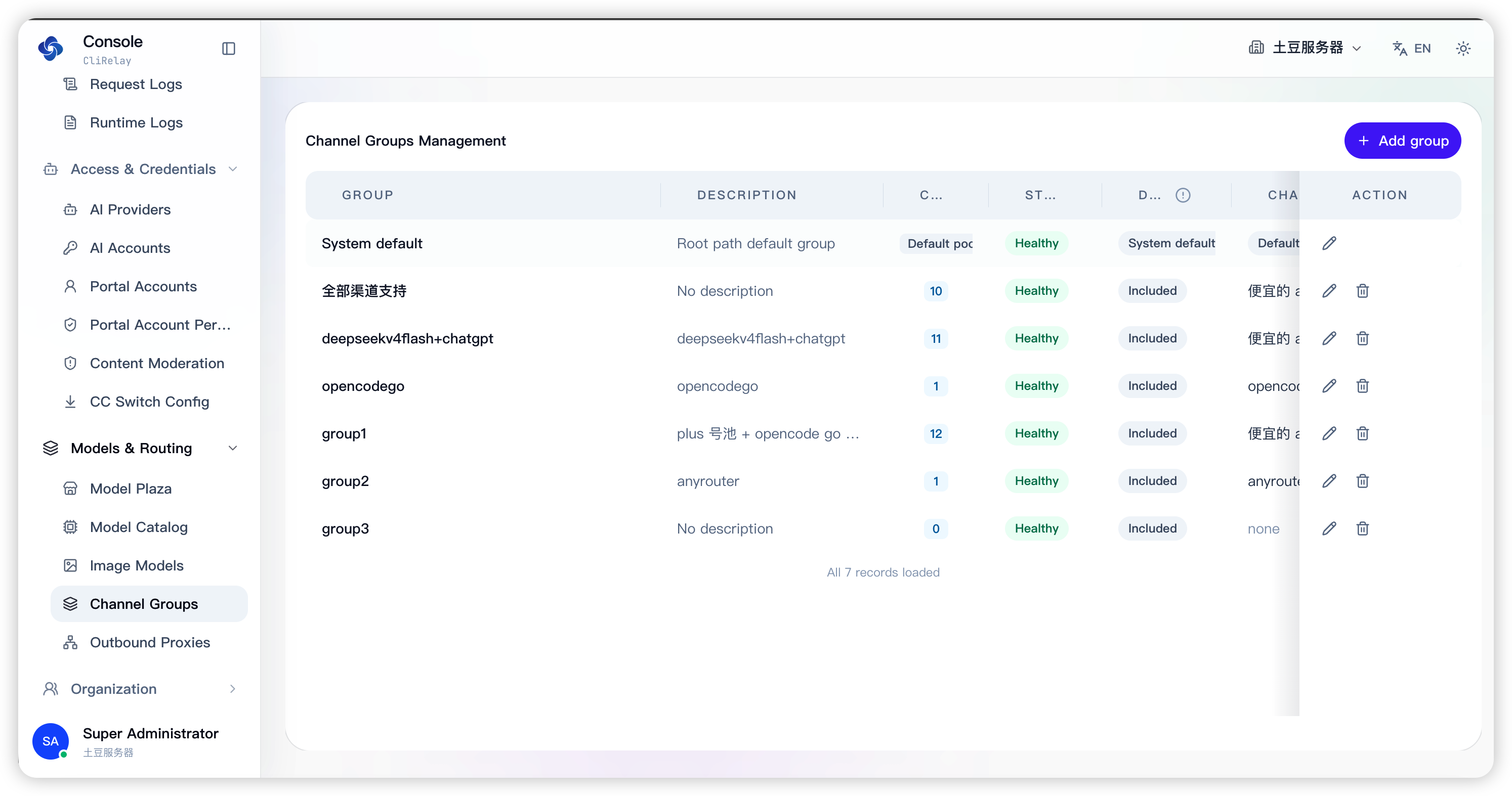This screenshot has height=796, width=1512.
Task: Edit the group2 row
Action: pyautogui.click(x=1329, y=481)
